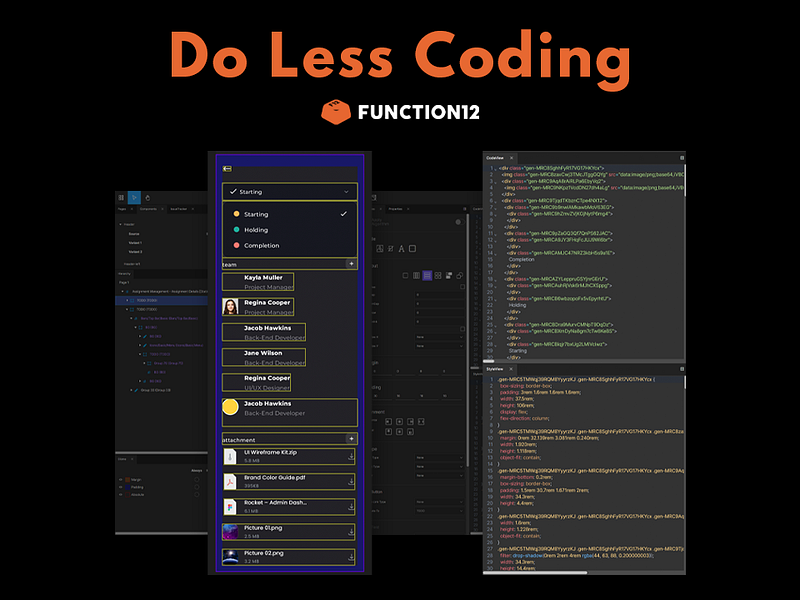Screen dimensions: 800x600
Task: Select the highlighted list layout icon in properties panel
Action: coord(427,276)
